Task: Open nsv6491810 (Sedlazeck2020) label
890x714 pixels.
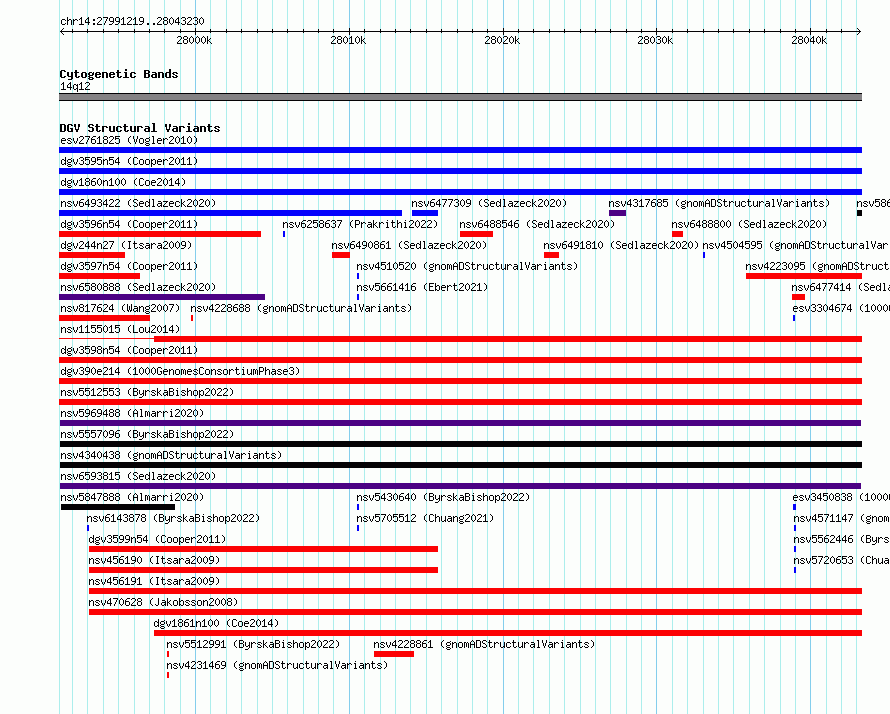Action: (x=621, y=245)
